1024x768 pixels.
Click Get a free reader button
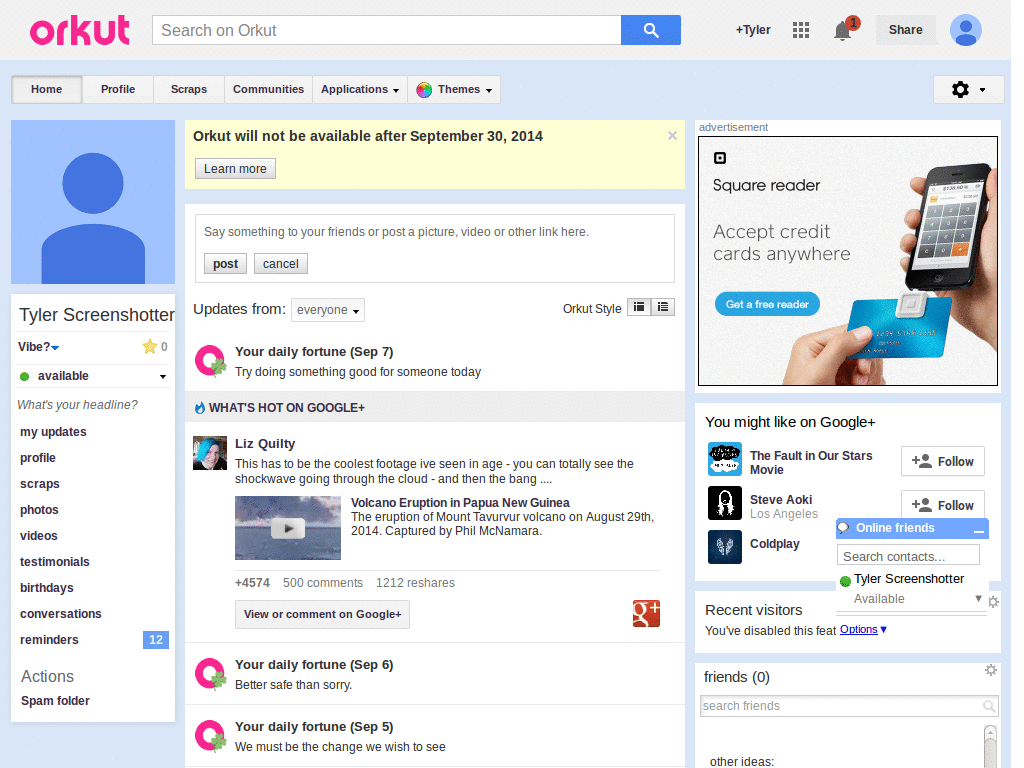click(767, 304)
